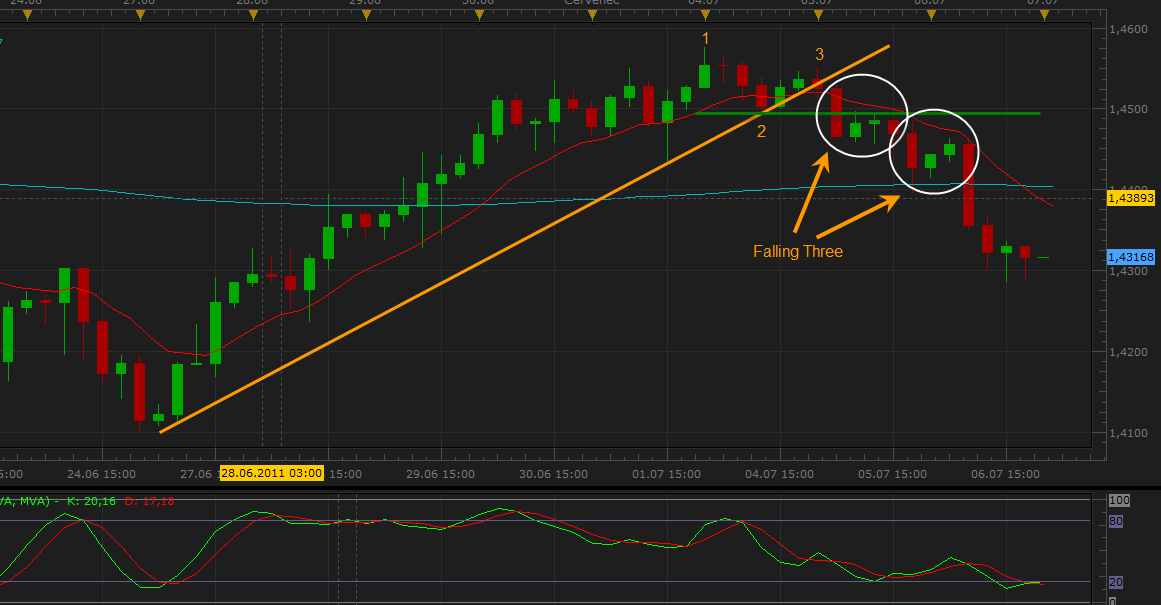Click the day marker triangle above 29.06
The image size is (1161, 605).
click(366, 12)
